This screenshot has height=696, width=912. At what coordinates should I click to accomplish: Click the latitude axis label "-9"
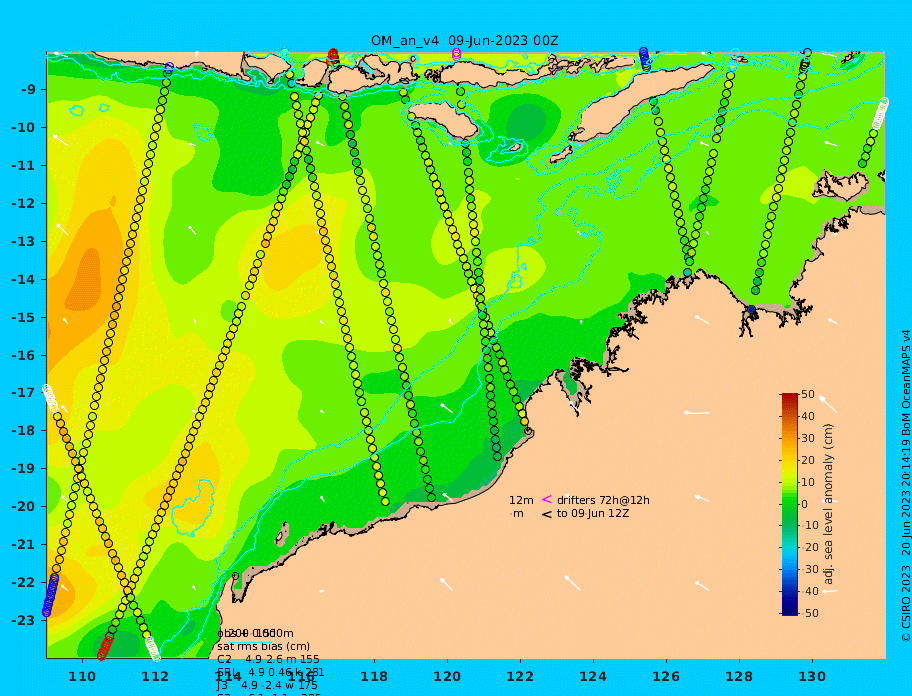(29, 90)
